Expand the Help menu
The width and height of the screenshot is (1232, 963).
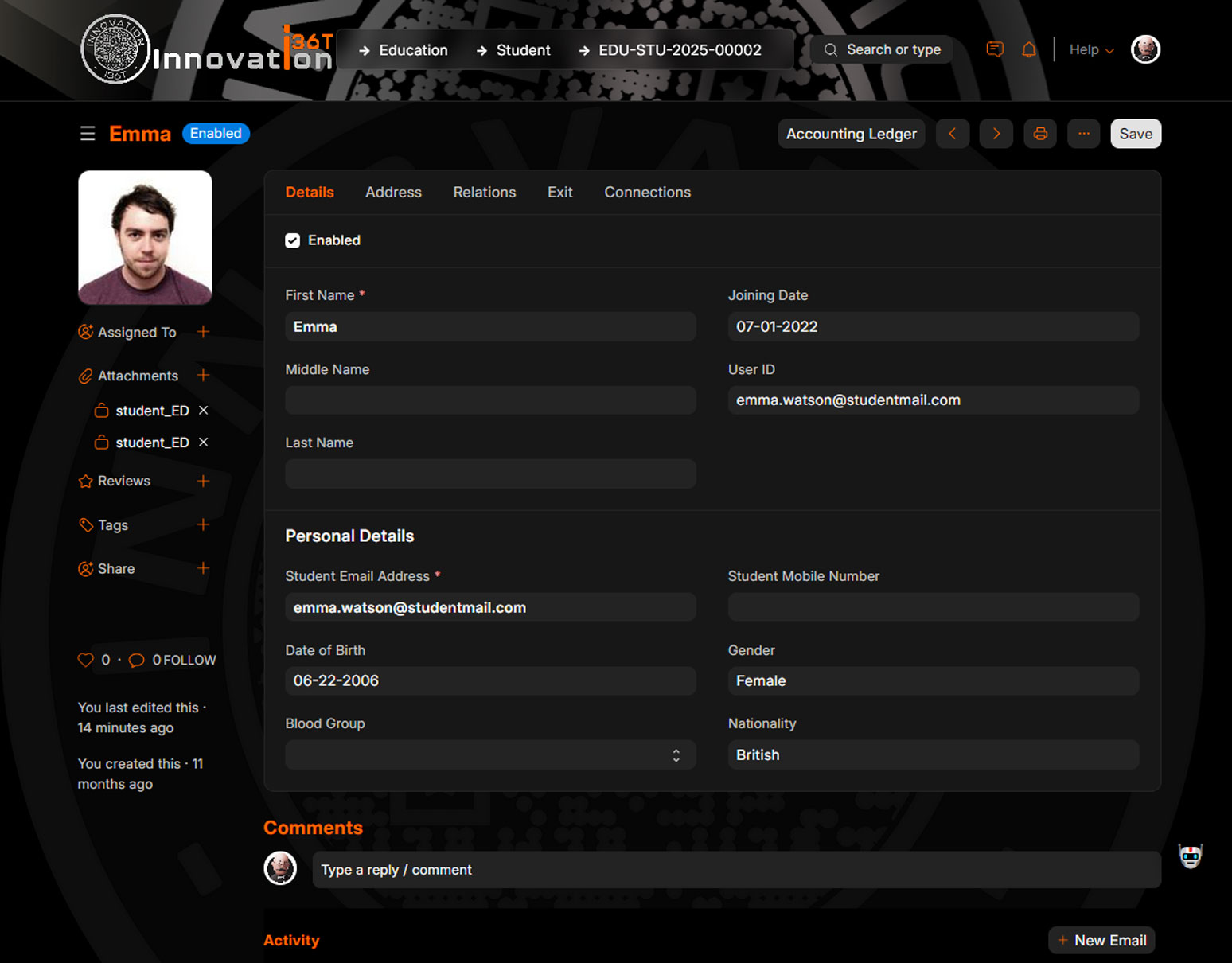coord(1090,50)
